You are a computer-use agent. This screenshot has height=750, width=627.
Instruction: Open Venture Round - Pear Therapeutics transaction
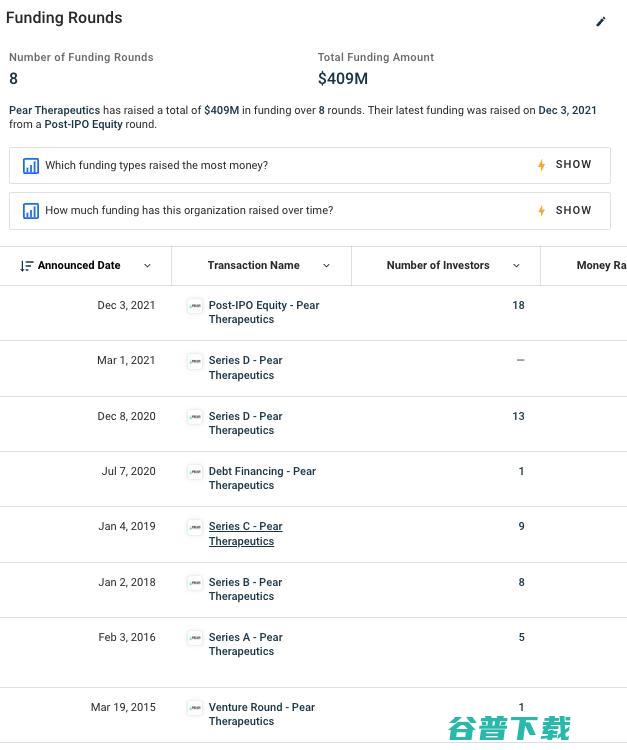262,714
